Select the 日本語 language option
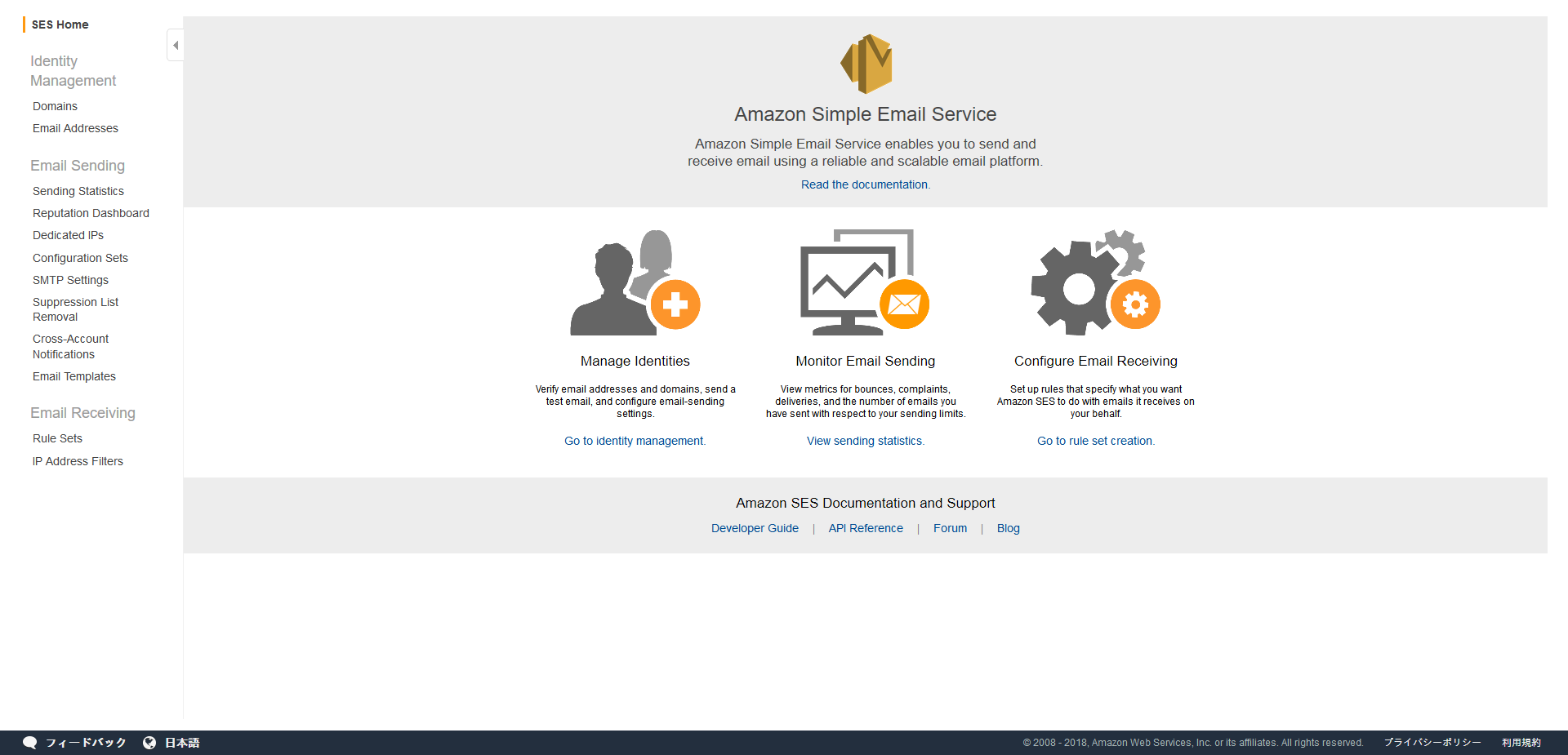This screenshot has height=755, width=1568. [x=182, y=743]
